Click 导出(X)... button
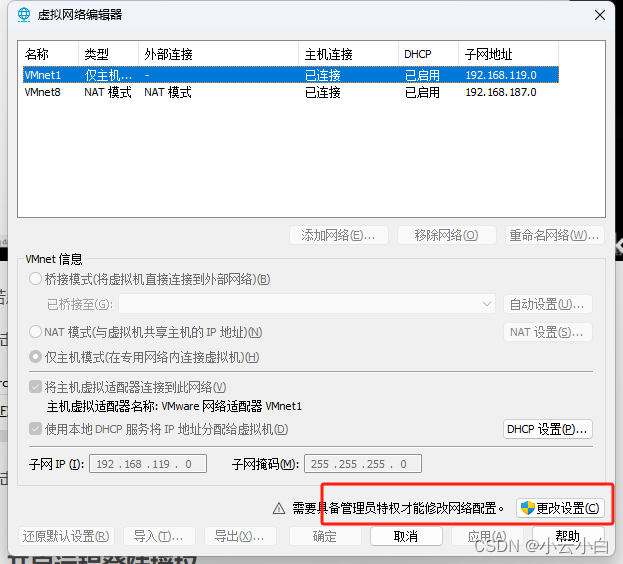The width and height of the screenshot is (623, 564). [x=240, y=536]
